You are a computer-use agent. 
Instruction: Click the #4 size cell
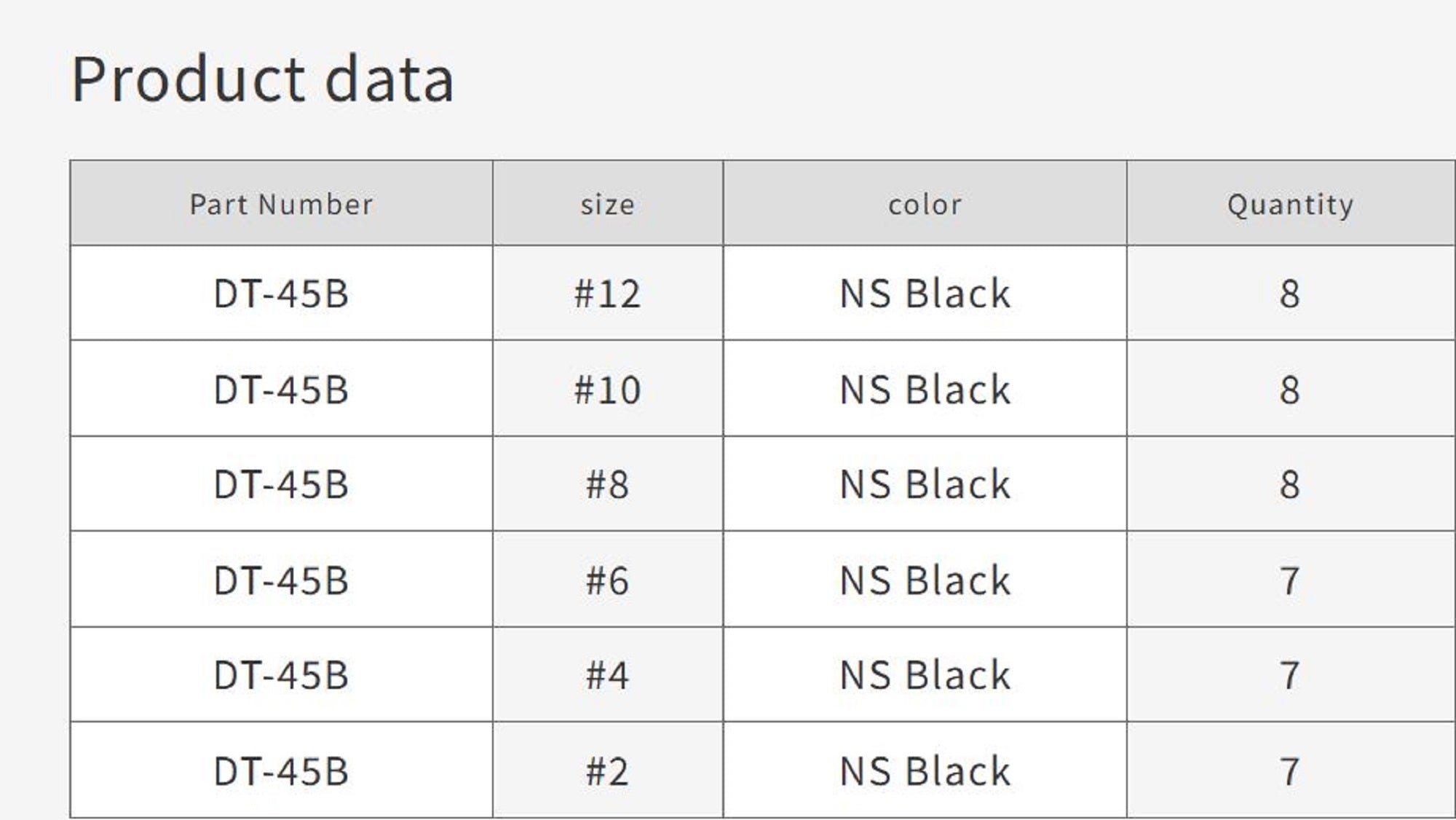pos(607,675)
